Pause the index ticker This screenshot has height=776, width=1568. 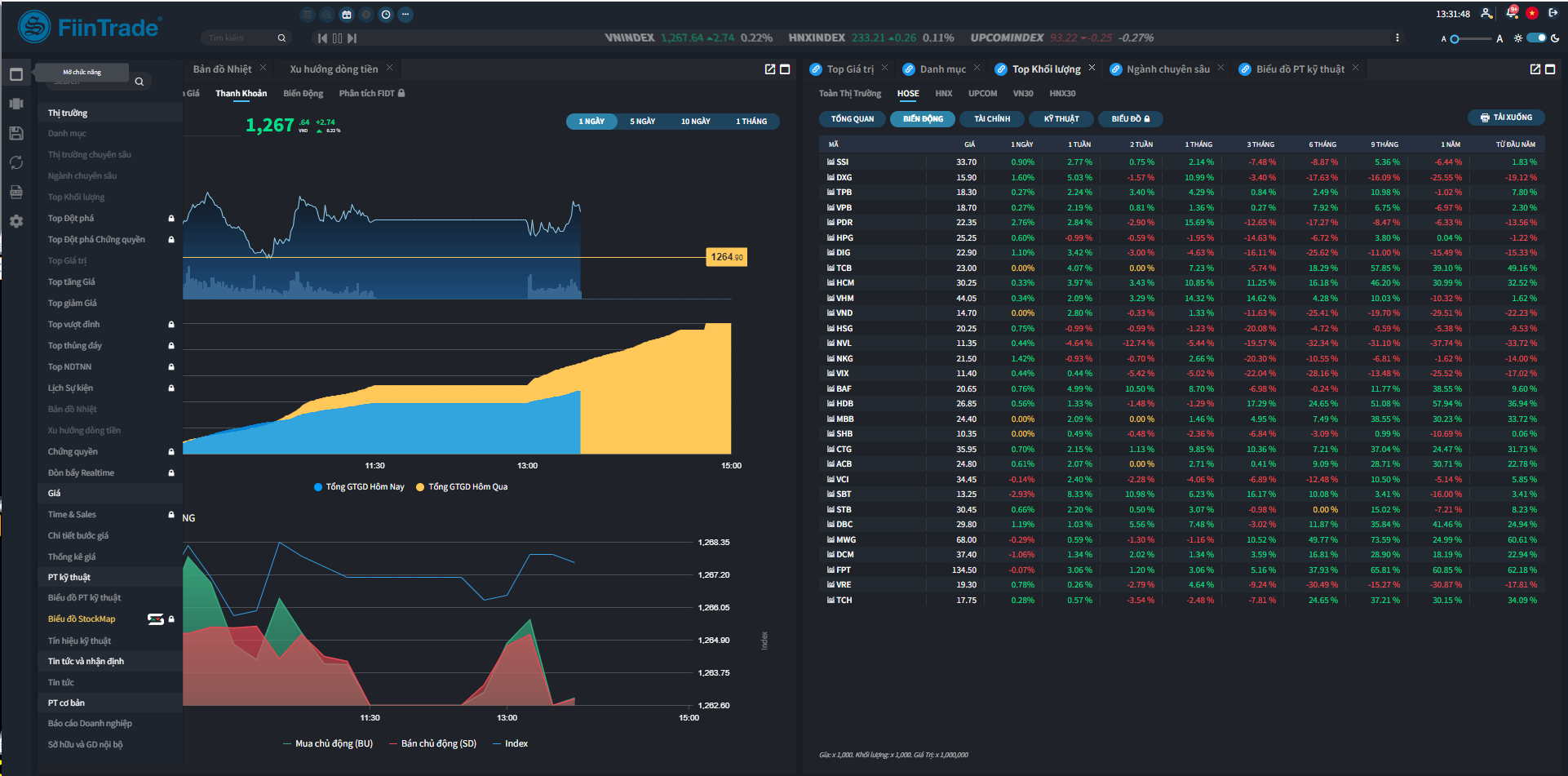337,38
